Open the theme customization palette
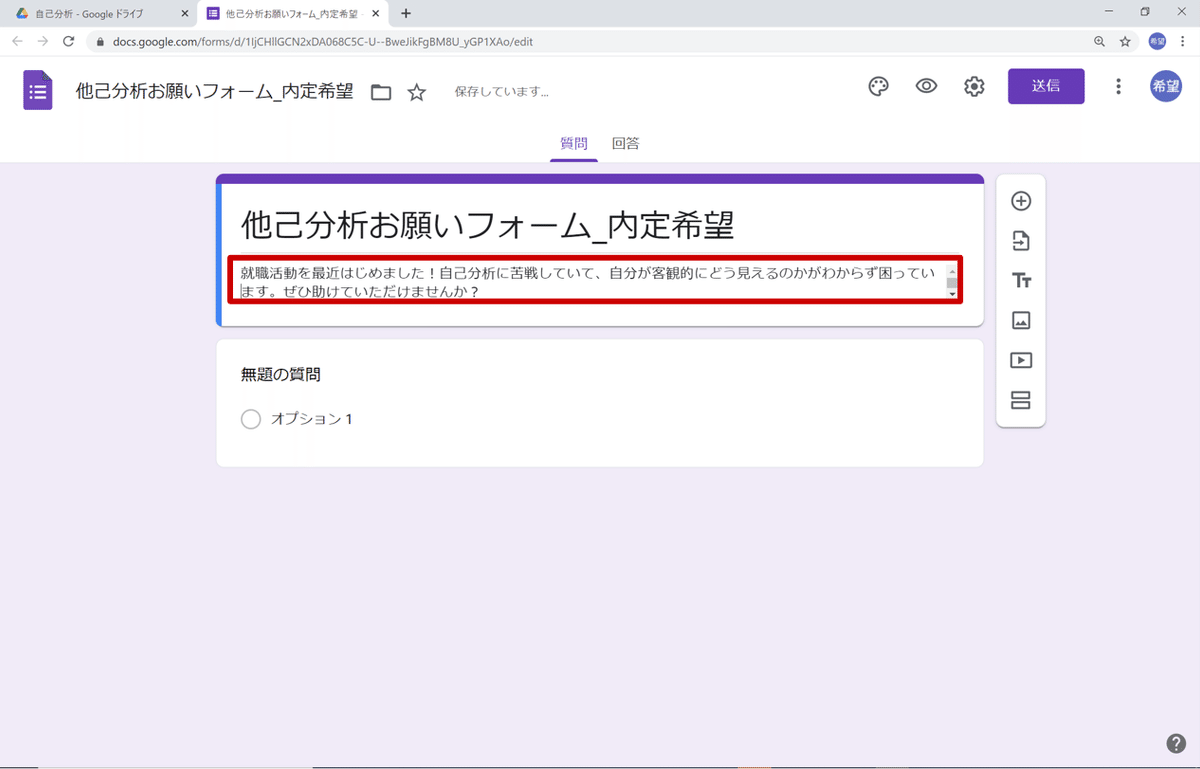The image size is (1200, 769). 878,86
